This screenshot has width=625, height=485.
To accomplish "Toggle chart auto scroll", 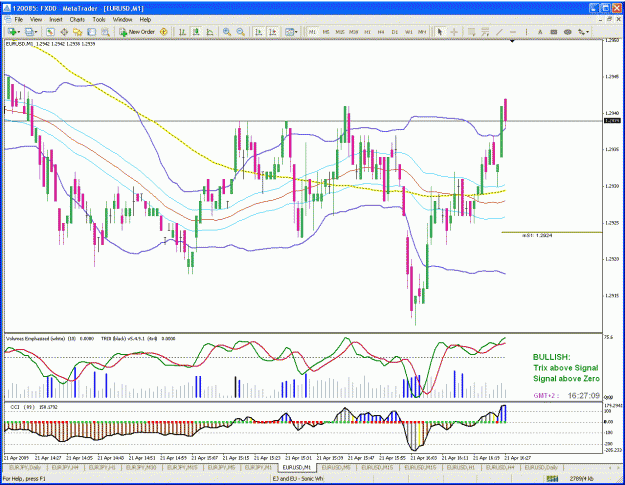I will click(259, 32).
